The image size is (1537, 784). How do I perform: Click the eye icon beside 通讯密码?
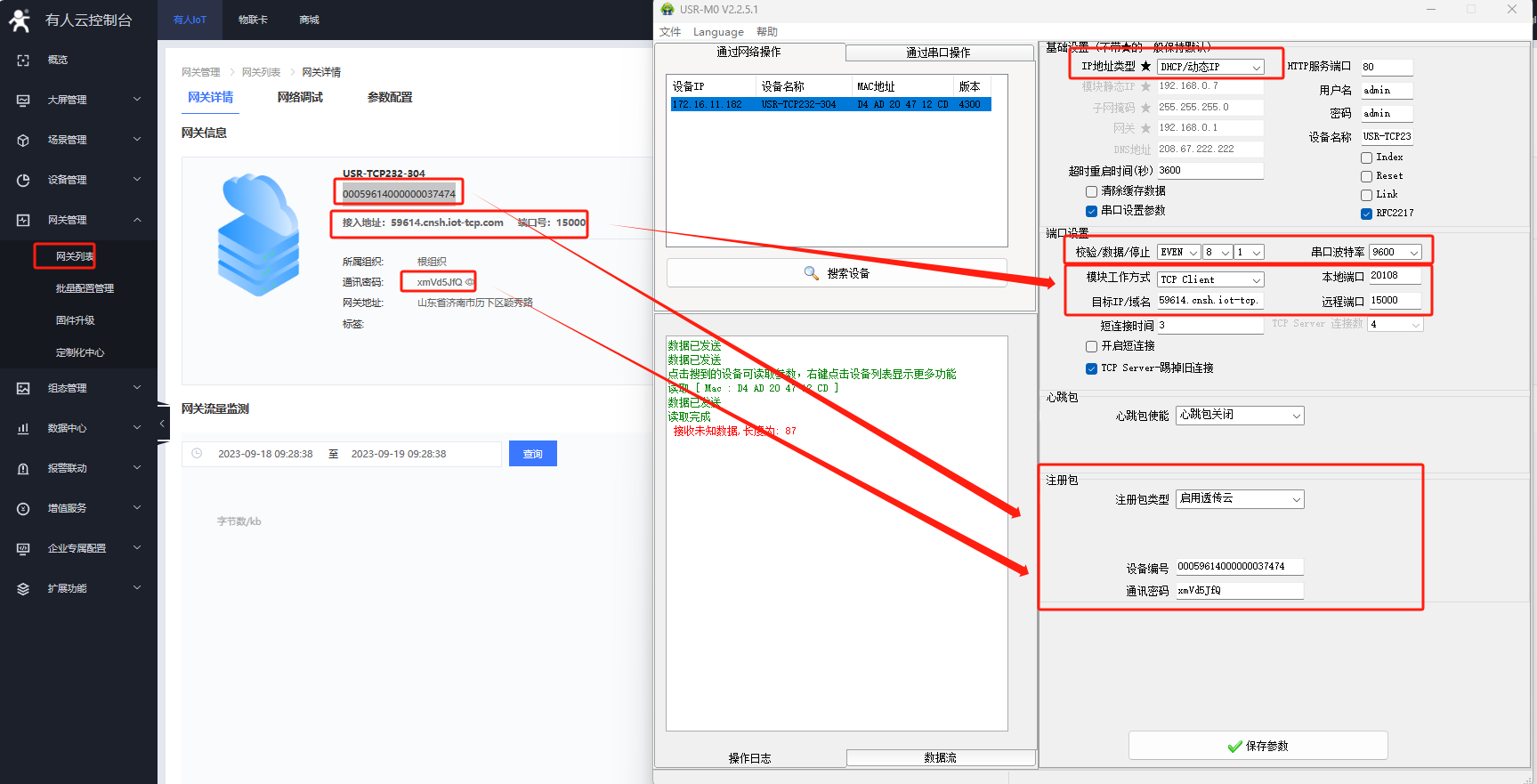[x=470, y=282]
